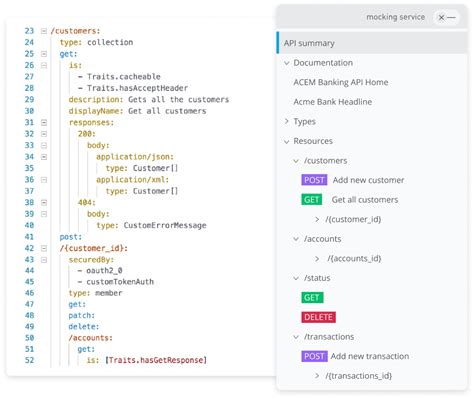The image size is (474, 399).
Task: Click 'type: collection' on line 24
Action: click(96, 42)
